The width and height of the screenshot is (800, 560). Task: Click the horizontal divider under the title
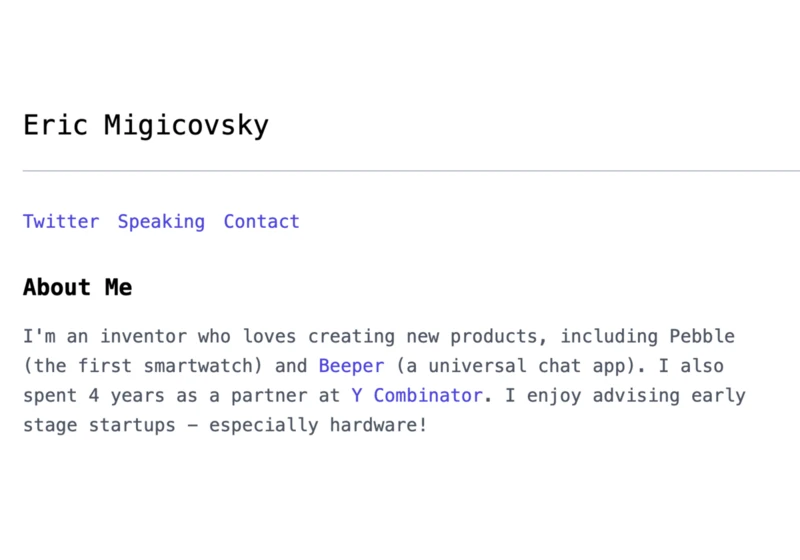(411, 171)
